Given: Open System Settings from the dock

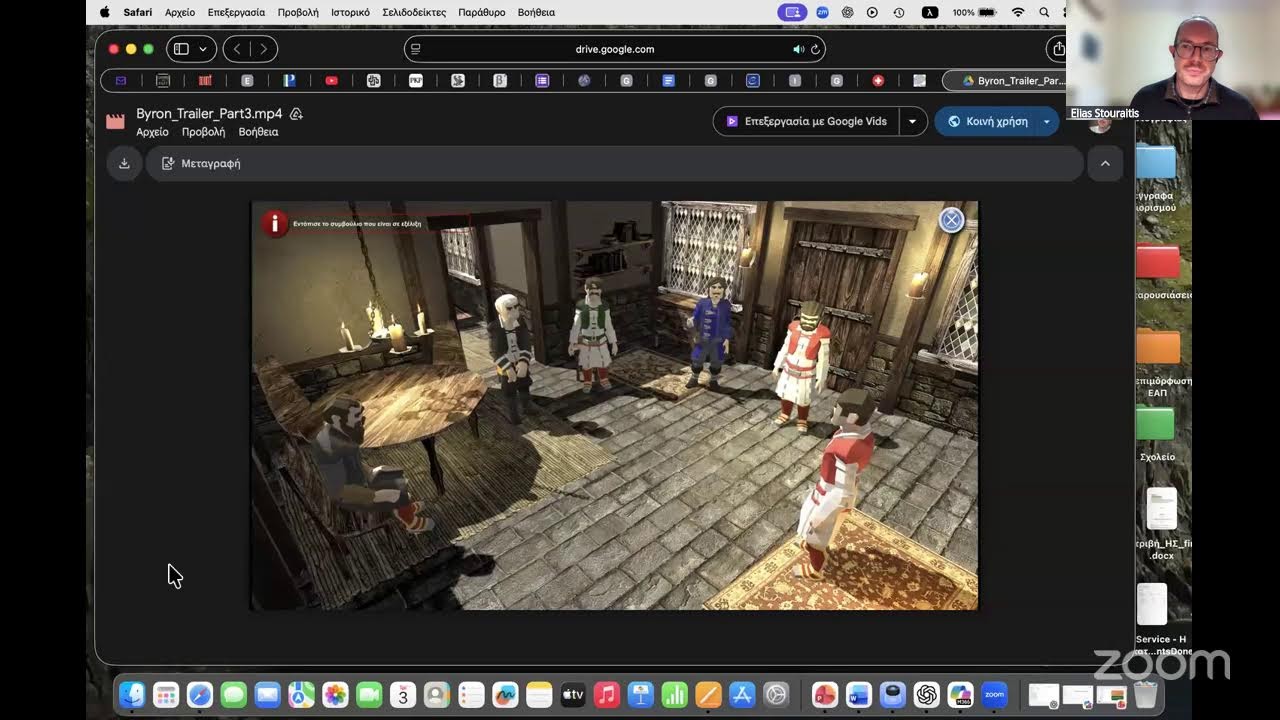Looking at the screenshot, I should click(x=776, y=694).
